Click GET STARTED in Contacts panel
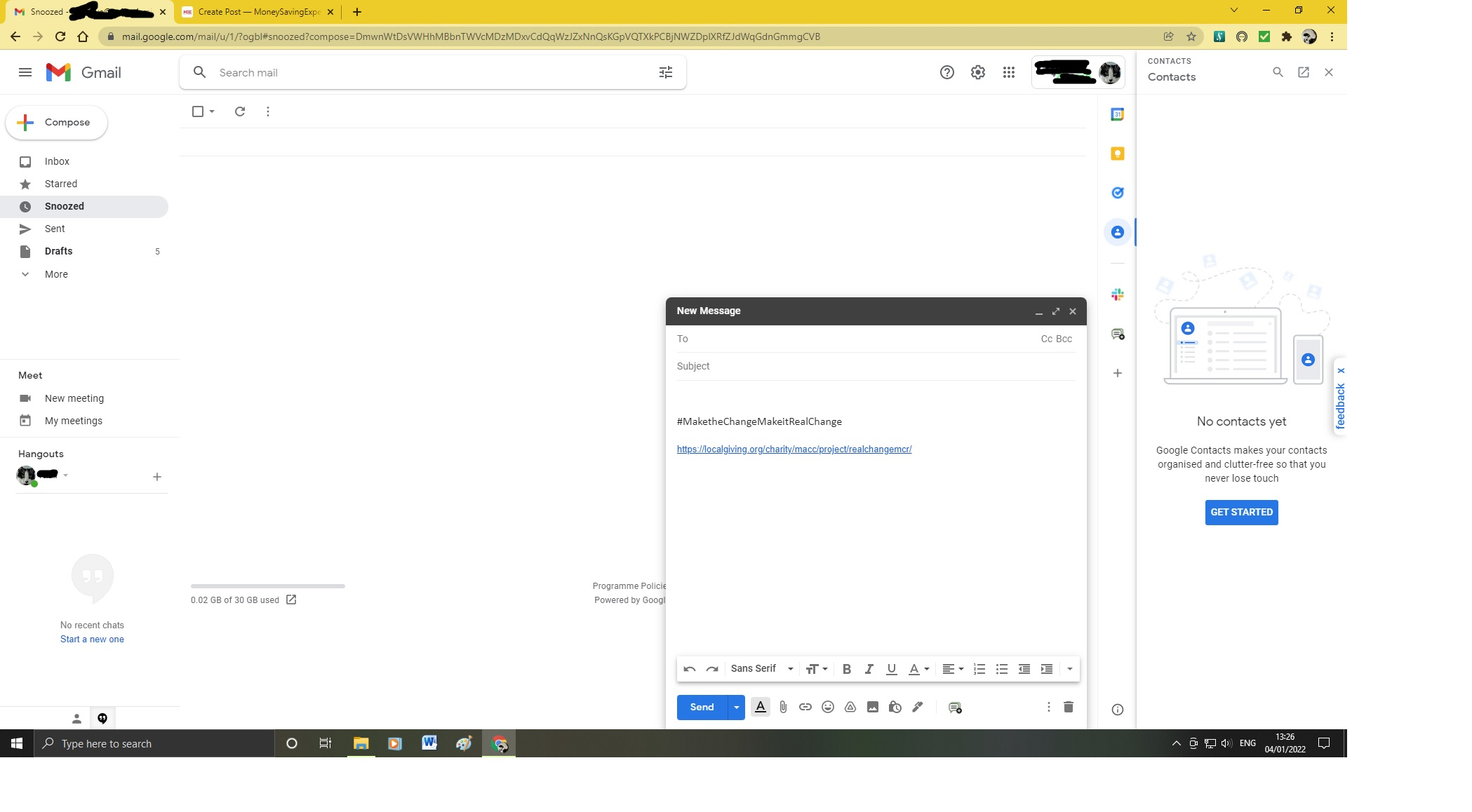This screenshot has height=812, width=1472. (x=1241, y=513)
